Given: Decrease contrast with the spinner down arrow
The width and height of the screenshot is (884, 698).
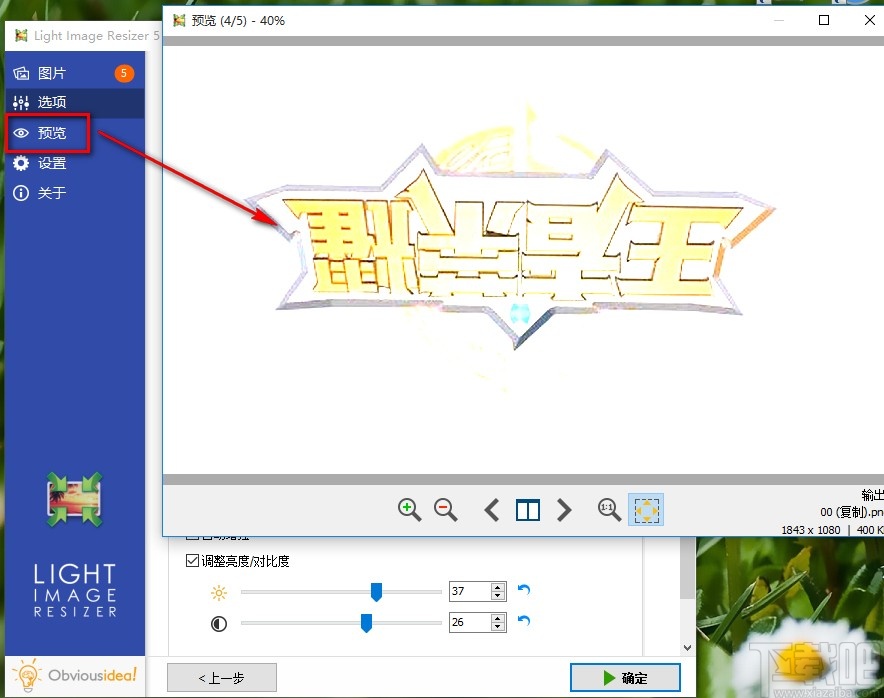Looking at the screenshot, I should click(x=498, y=627).
